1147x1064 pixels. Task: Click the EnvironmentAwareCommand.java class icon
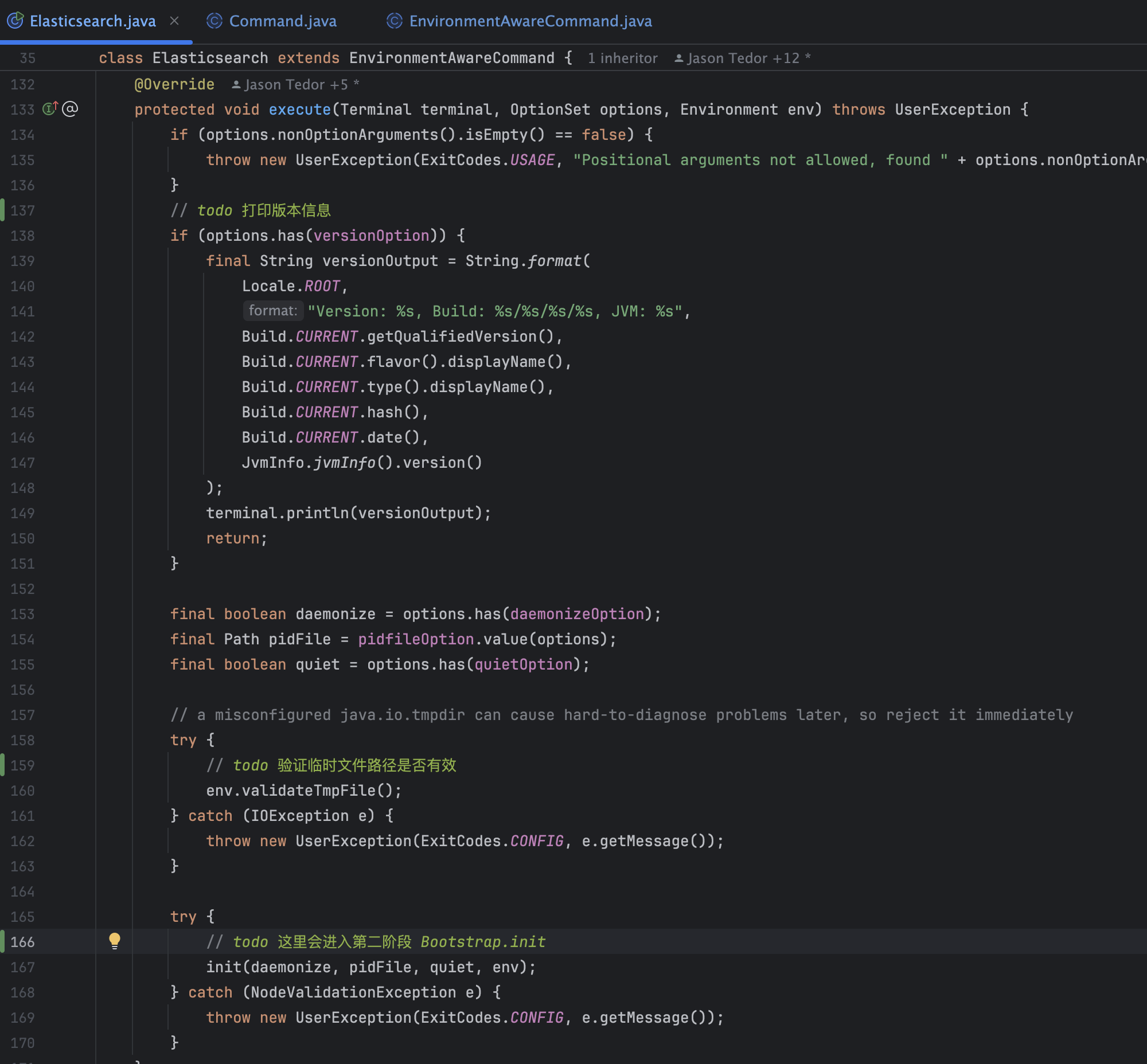pyautogui.click(x=394, y=21)
